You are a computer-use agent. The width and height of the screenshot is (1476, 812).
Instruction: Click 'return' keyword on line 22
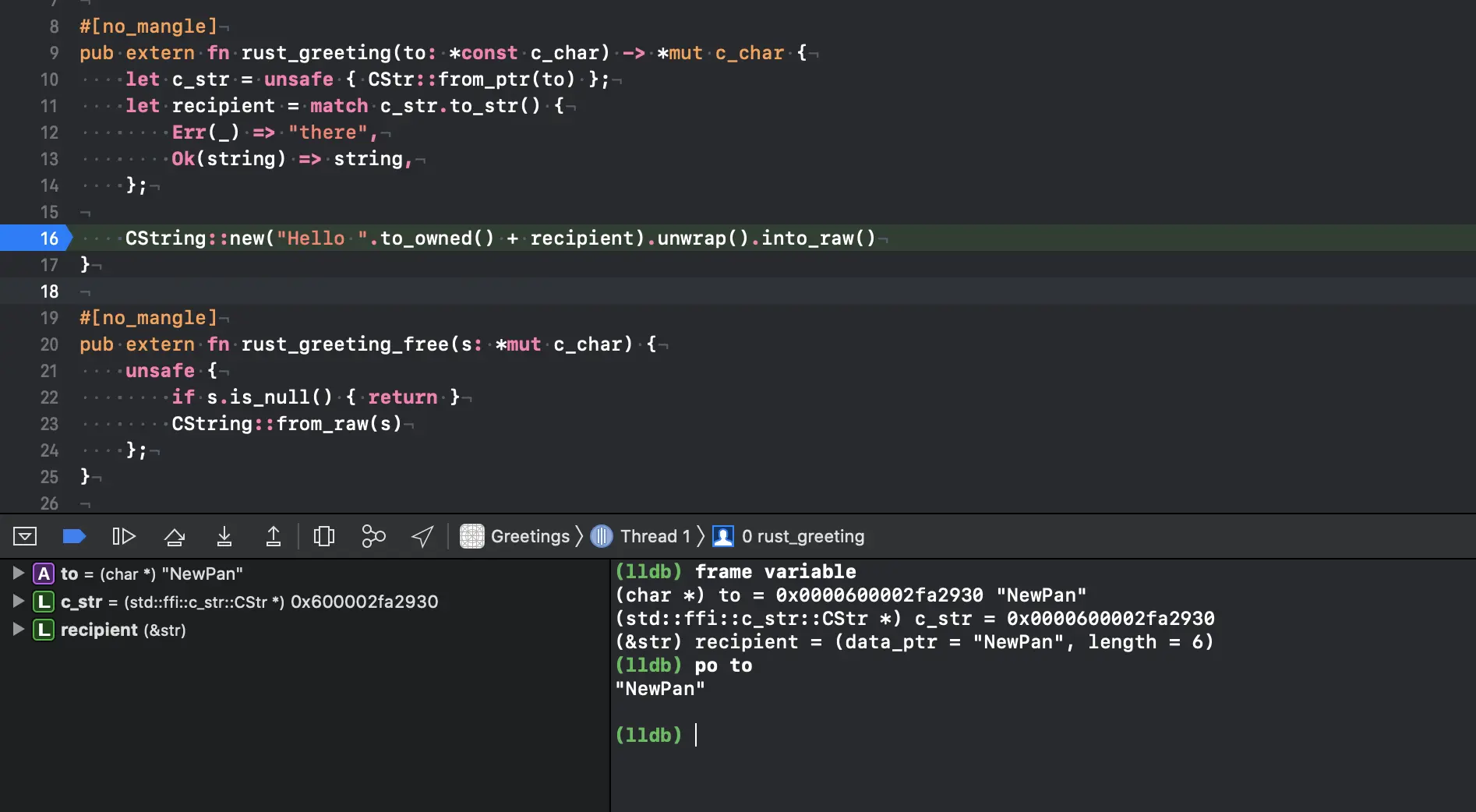point(403,397)
